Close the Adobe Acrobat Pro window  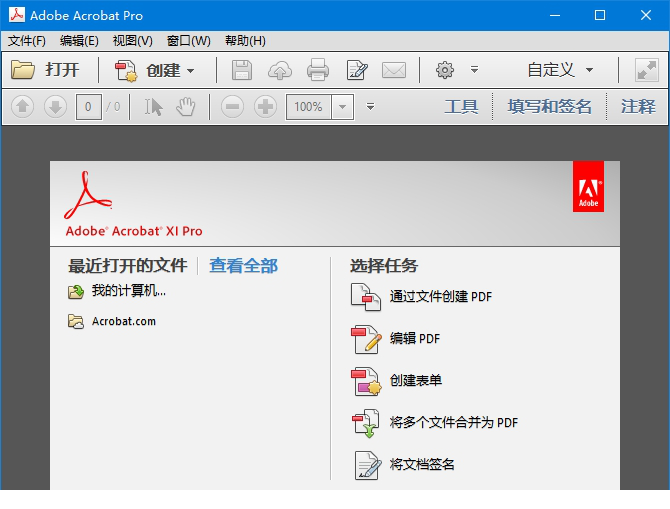(646, 15)
